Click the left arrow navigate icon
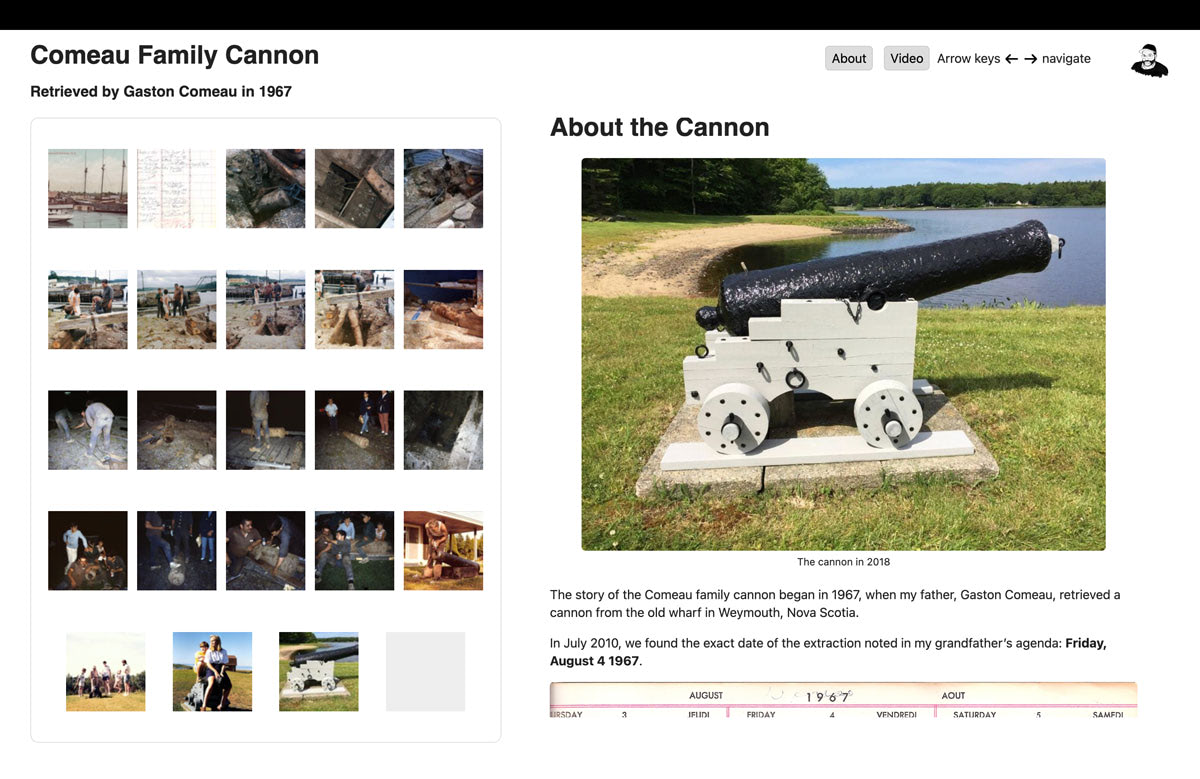Image resolution: width=1200 pixels, height=779 pixels. click(1012, 58)
